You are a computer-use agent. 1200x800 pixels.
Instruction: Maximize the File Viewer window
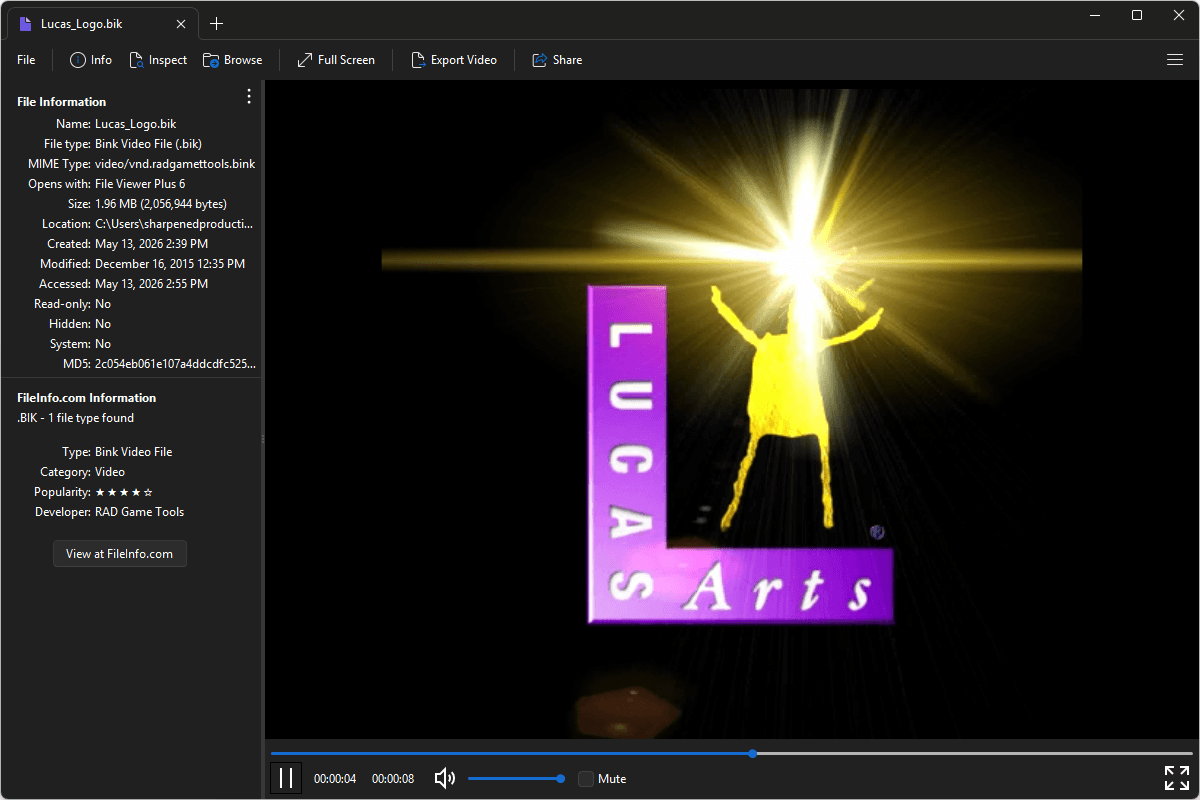coord(1137,15)
